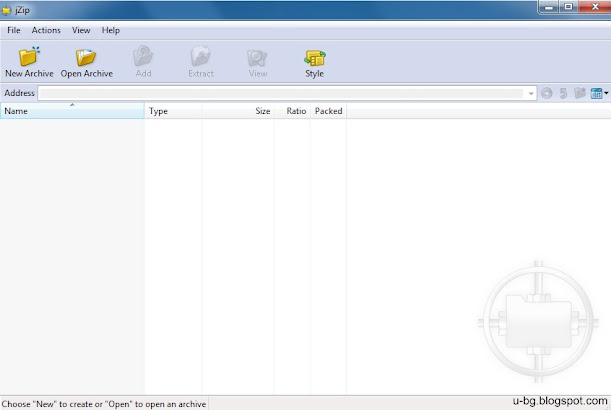Click the Extract toolbar icon
This screenshot has width=611, height=410.
click(x=200, y=57)
